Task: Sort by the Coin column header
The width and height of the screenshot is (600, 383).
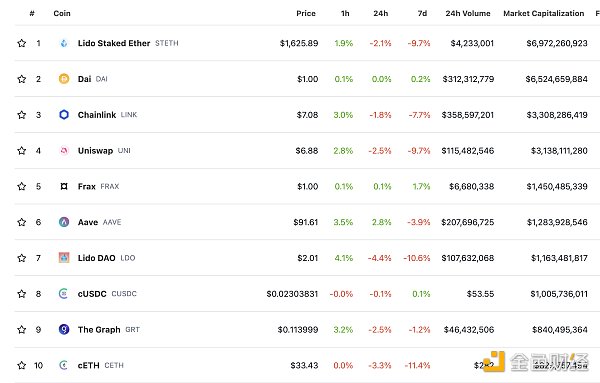Action: 62,13
